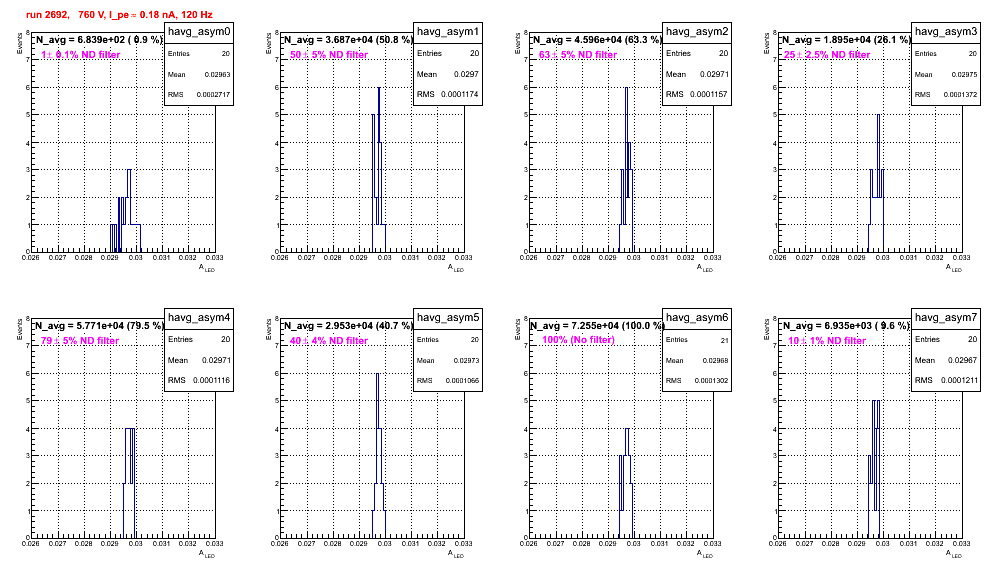Click the Entries value 20 in havg_asym0
Screen dimensions: 996x572
coord(225,54)
